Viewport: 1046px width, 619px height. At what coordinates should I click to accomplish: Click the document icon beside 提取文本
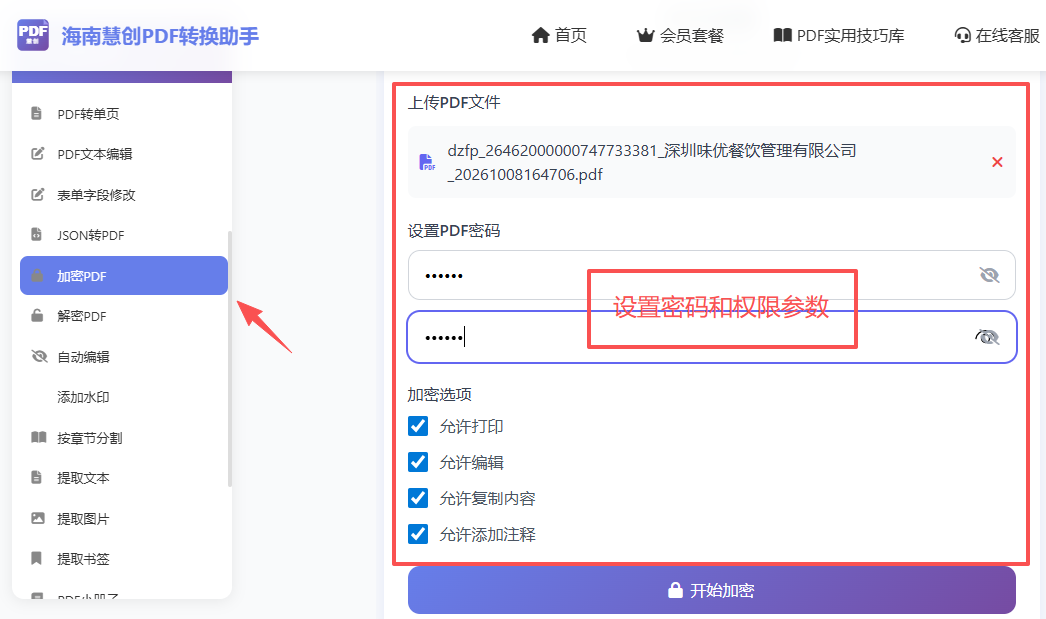(x=37, y=477)
